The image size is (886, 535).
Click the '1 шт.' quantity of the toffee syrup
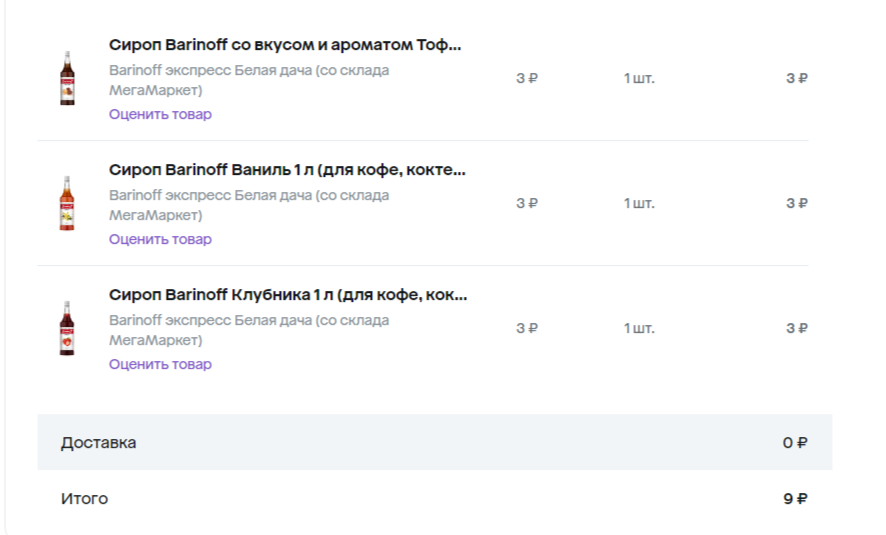(639, 79)
